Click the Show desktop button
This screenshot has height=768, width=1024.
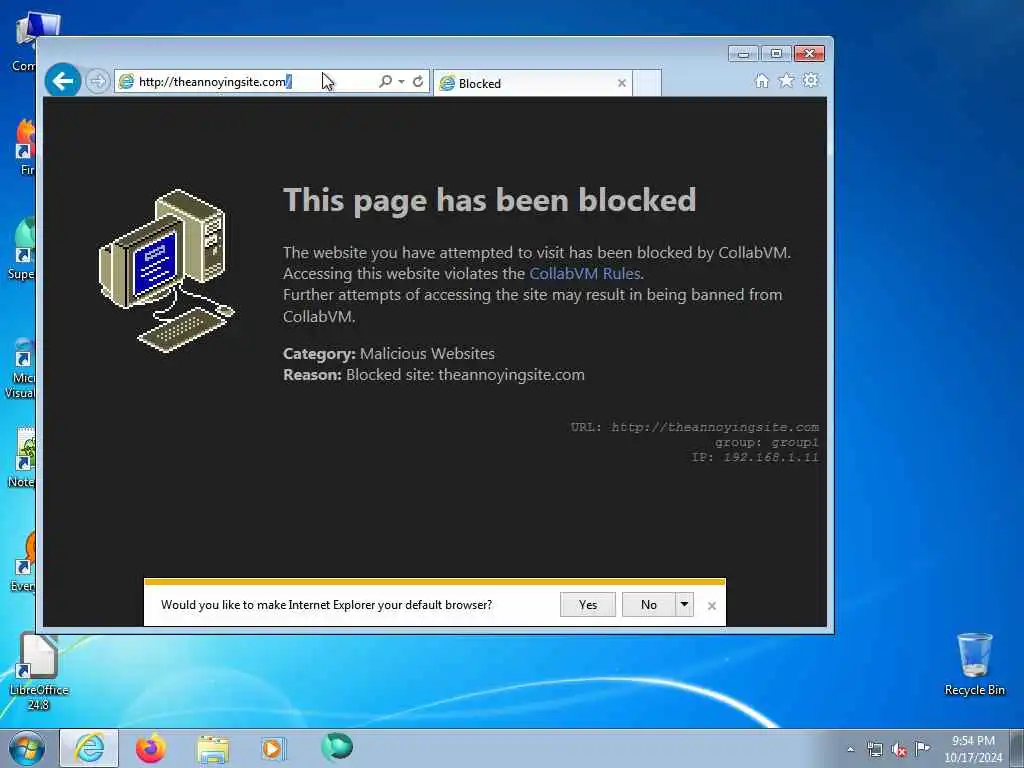coord(1017,748)
